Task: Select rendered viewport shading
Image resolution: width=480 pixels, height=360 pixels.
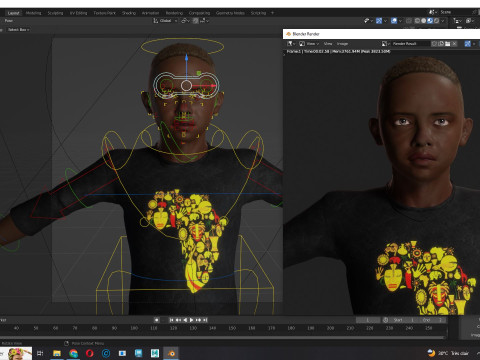Action: pyautogui.click(x=436, y=21)
